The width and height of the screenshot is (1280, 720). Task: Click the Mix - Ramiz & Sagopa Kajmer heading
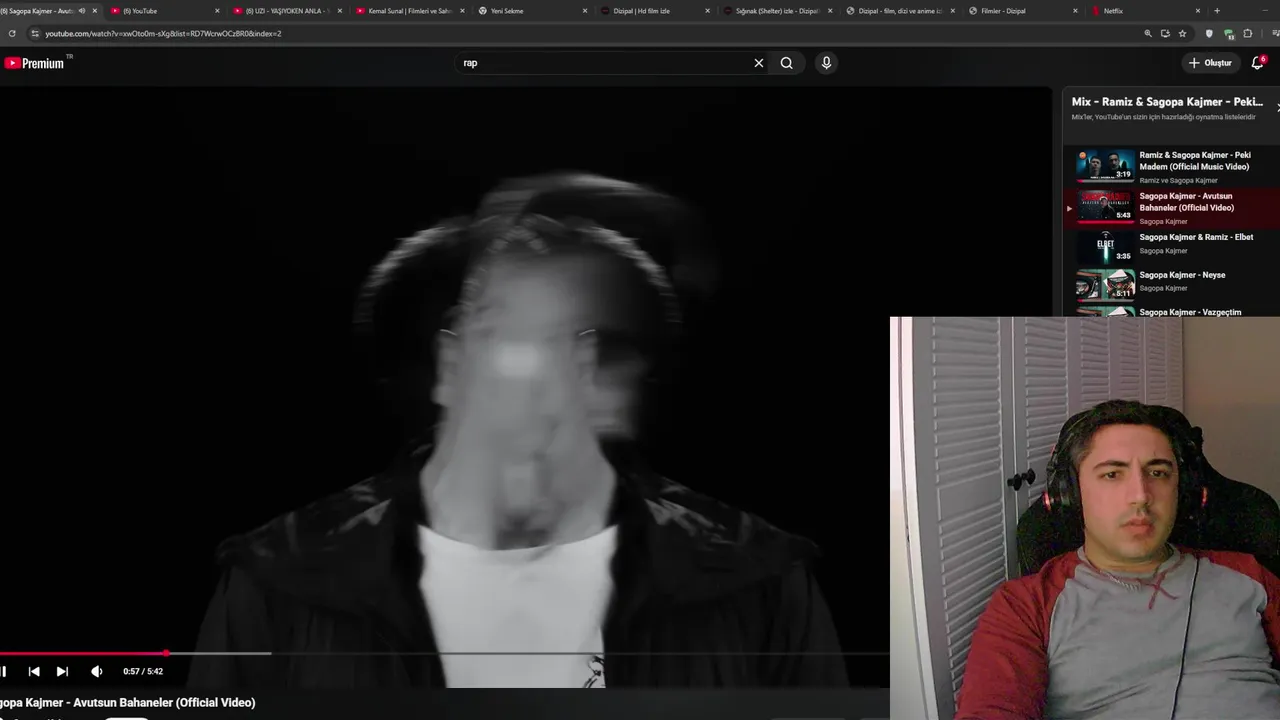pos(1167,102)
